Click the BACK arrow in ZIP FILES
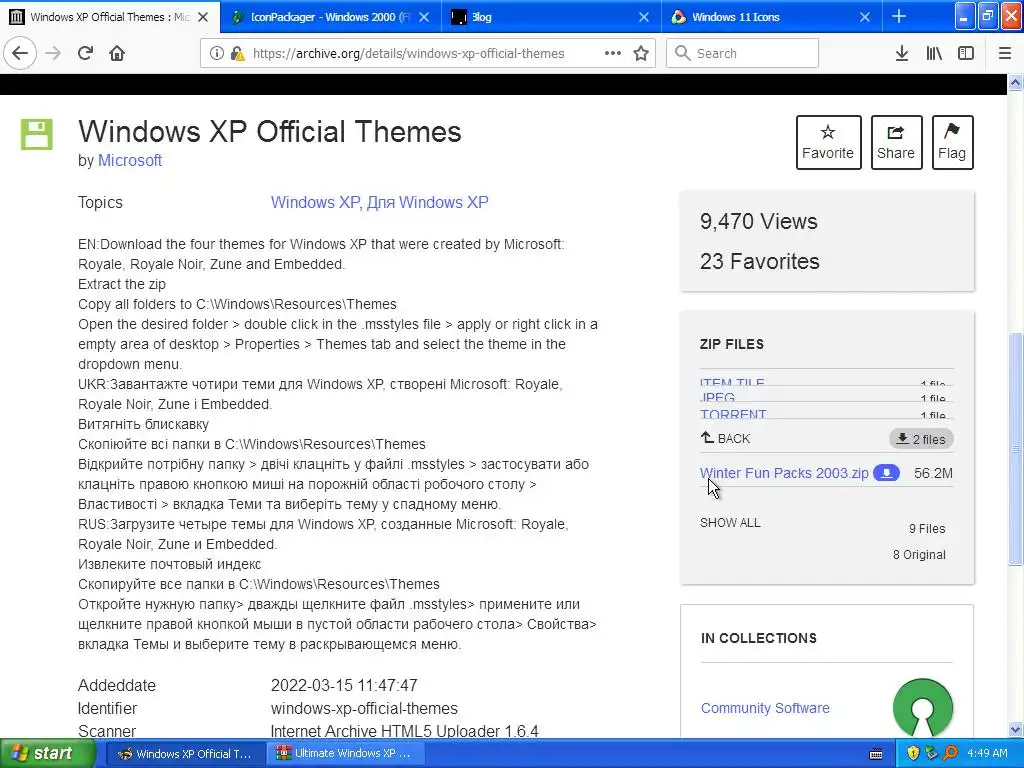The image size is (1024, 768). coord(725,438)
